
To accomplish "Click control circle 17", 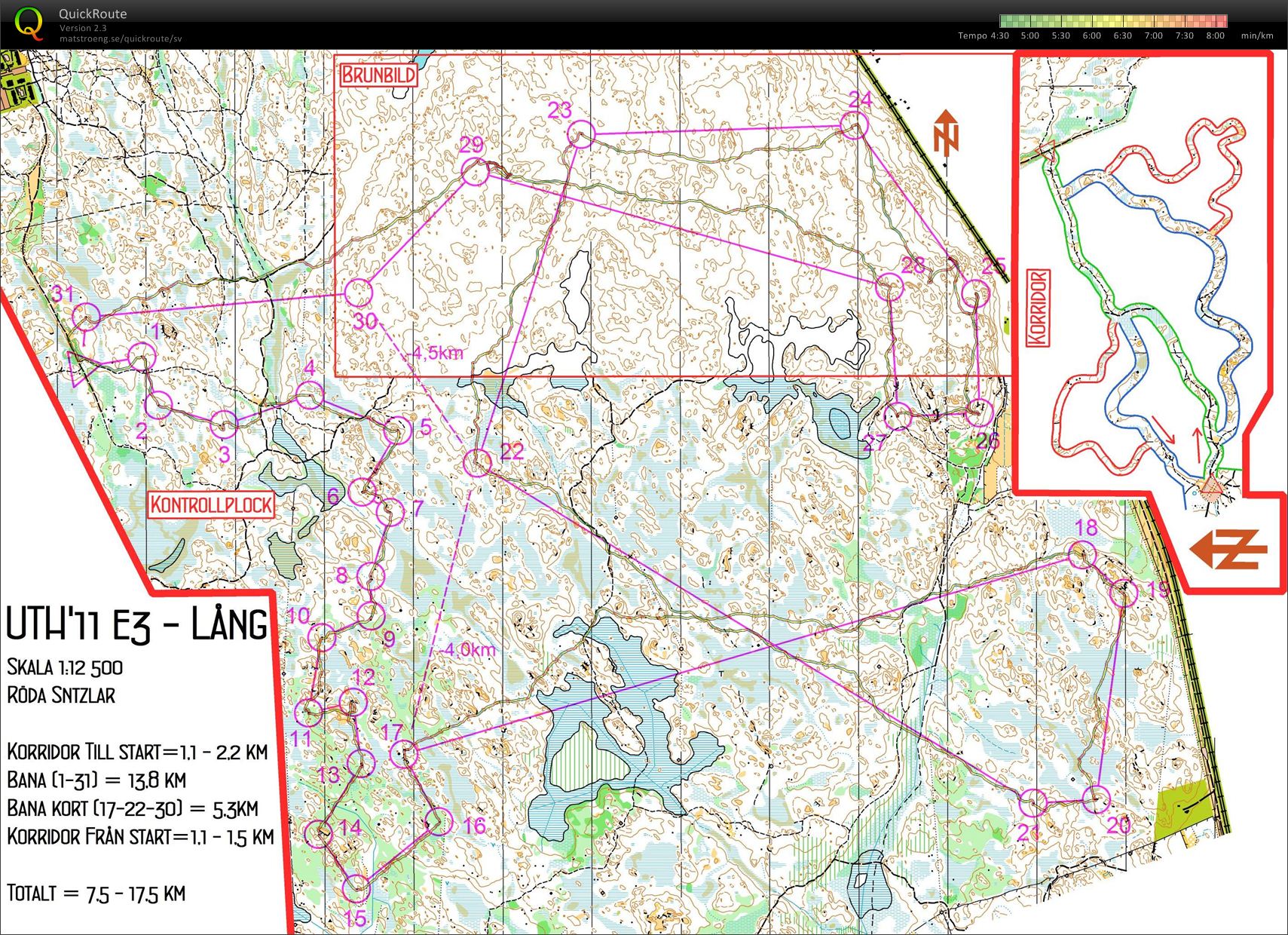I will (x=405, y=753).
